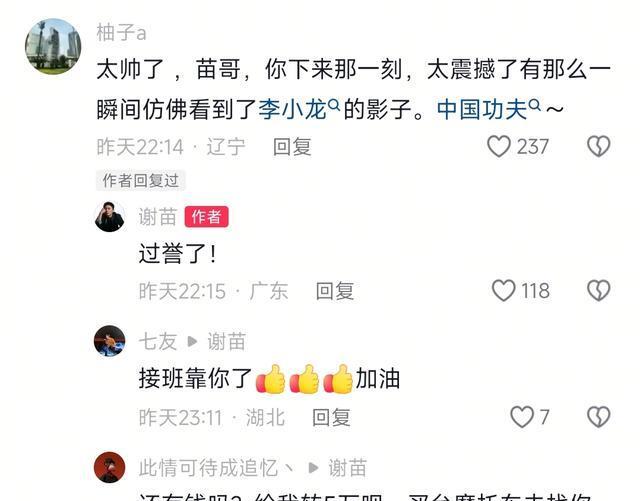Open 谢苗 name next to 作者 badge
The height and width of the screenshot is (501, 640).
(x=158, y=216)
